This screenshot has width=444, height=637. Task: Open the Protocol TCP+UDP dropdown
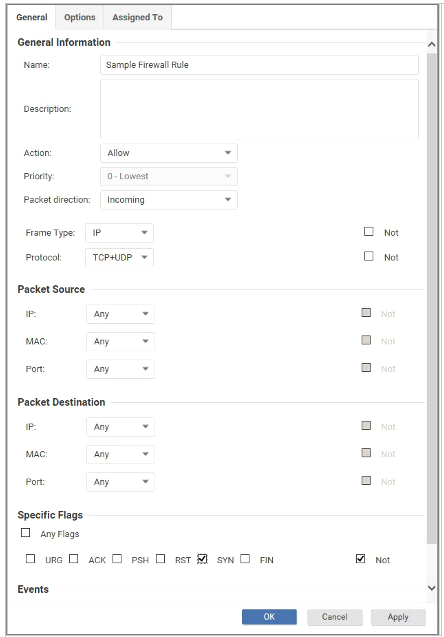point(119,258)
